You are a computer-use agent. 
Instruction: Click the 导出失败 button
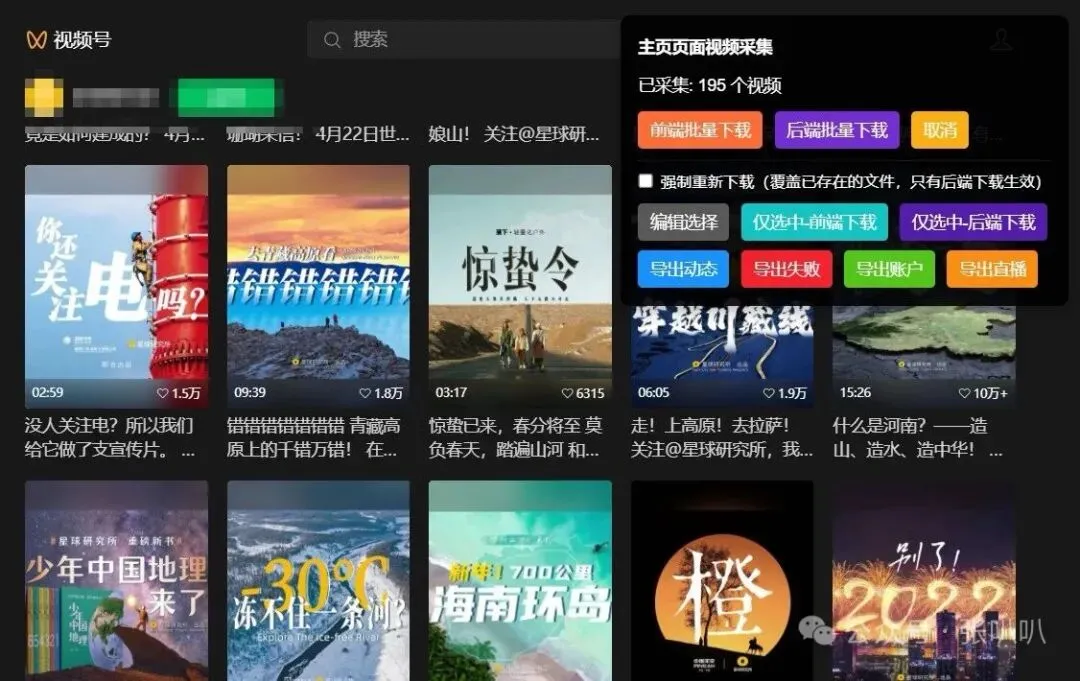[787, 269]
